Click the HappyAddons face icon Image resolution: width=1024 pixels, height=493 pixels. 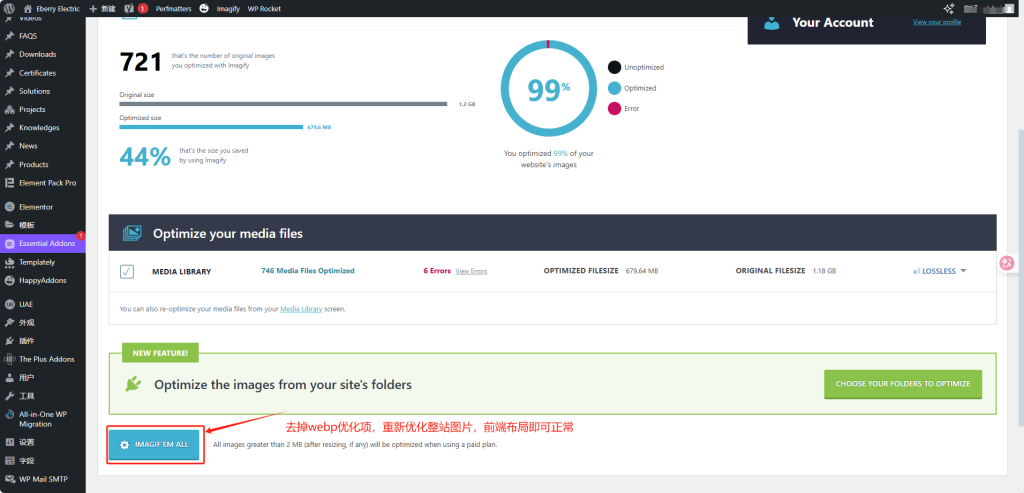9,280
